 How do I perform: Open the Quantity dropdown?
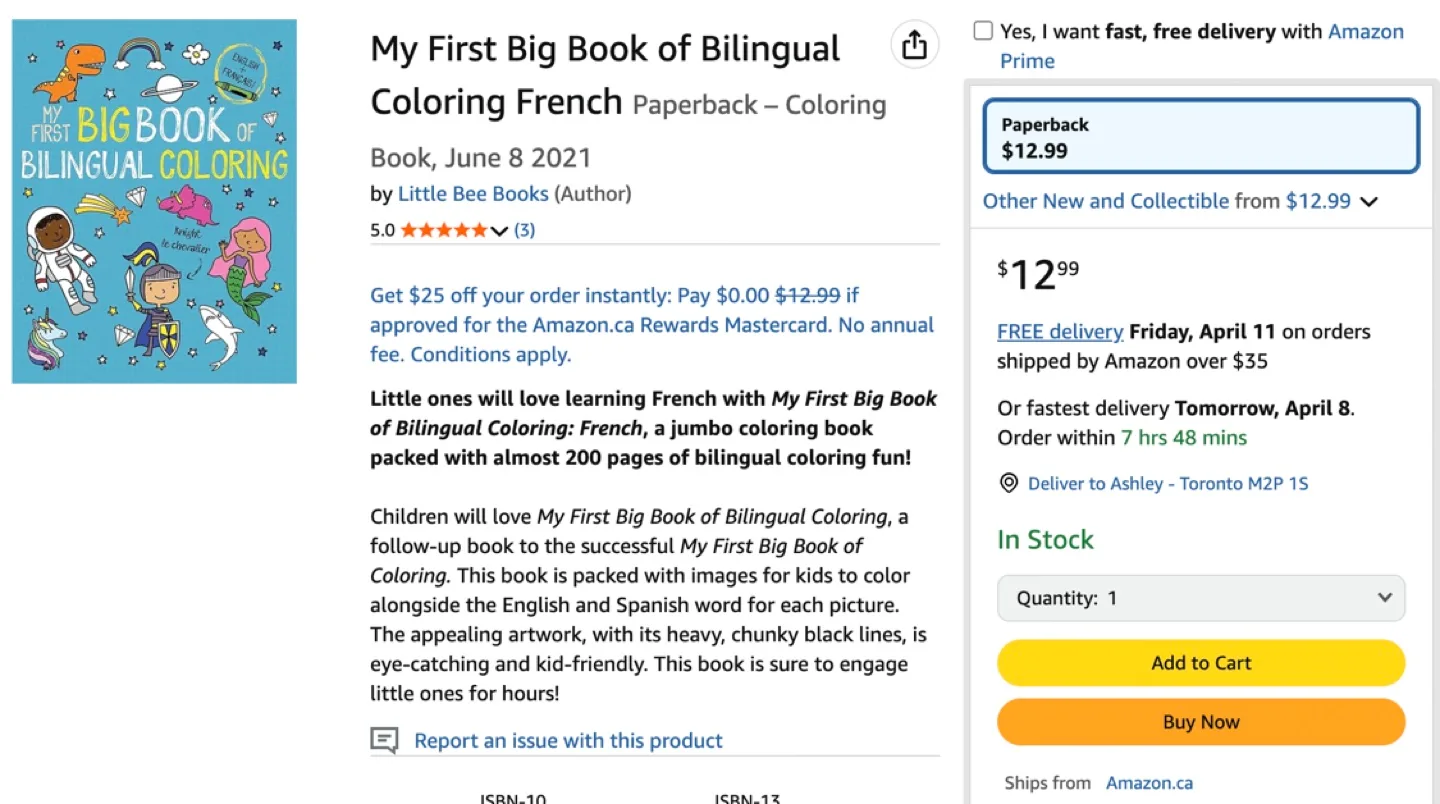click(x=1199, y=597)
